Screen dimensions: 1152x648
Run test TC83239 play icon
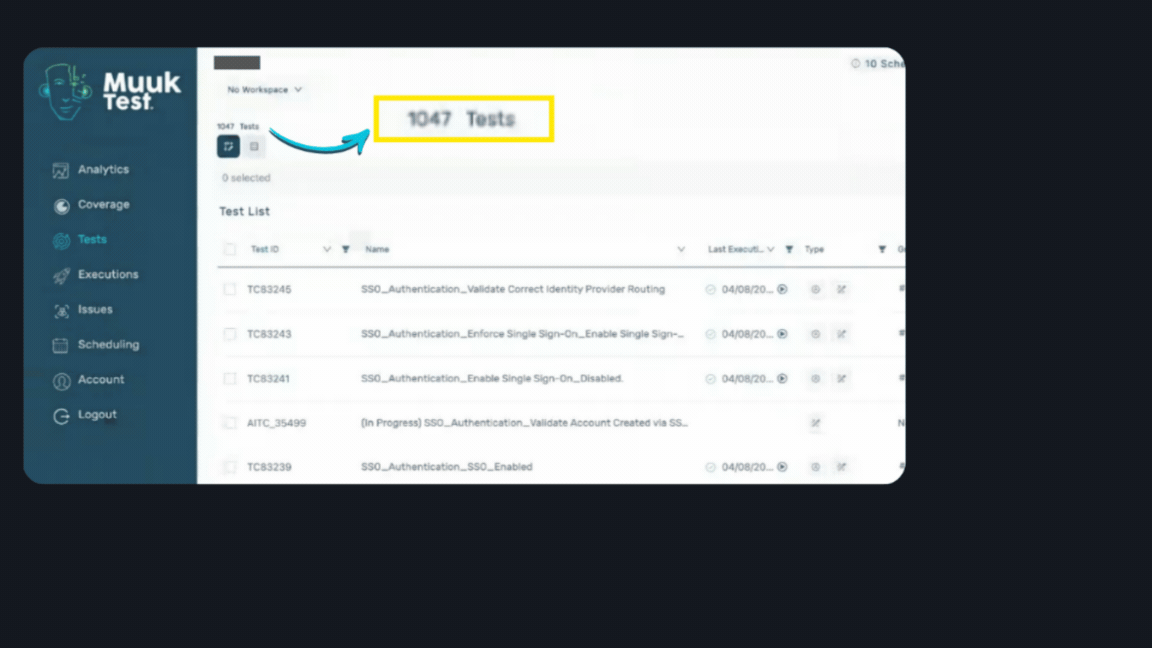(x=782, y=467)
